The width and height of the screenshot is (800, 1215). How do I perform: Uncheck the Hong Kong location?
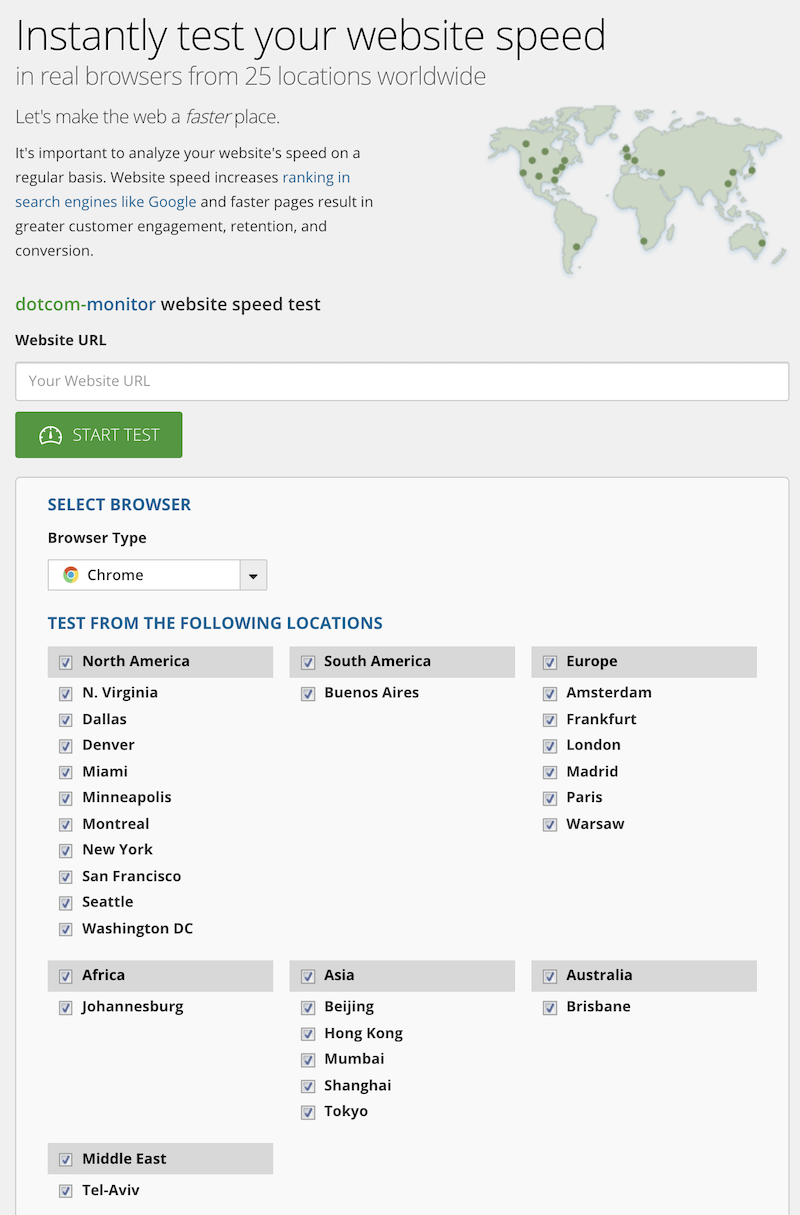point(308,1034)
